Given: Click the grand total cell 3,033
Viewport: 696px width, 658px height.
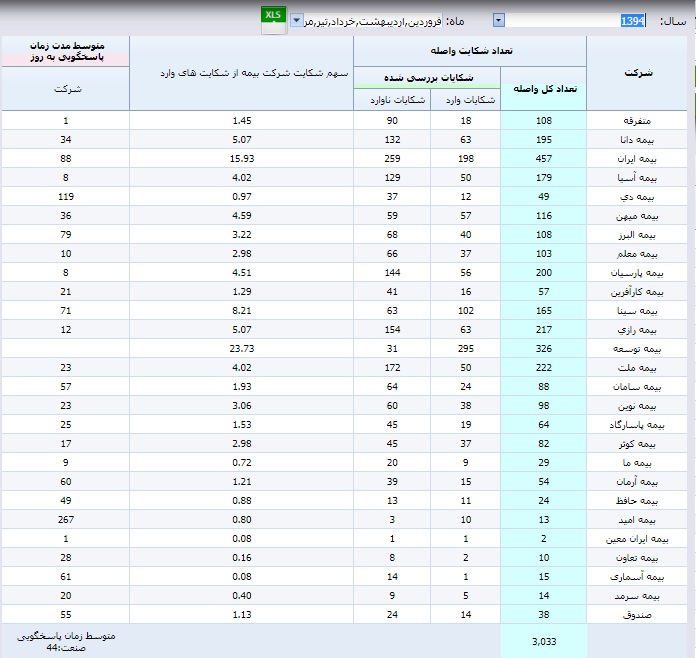Looking at the screenshot, I should (543, 641).
